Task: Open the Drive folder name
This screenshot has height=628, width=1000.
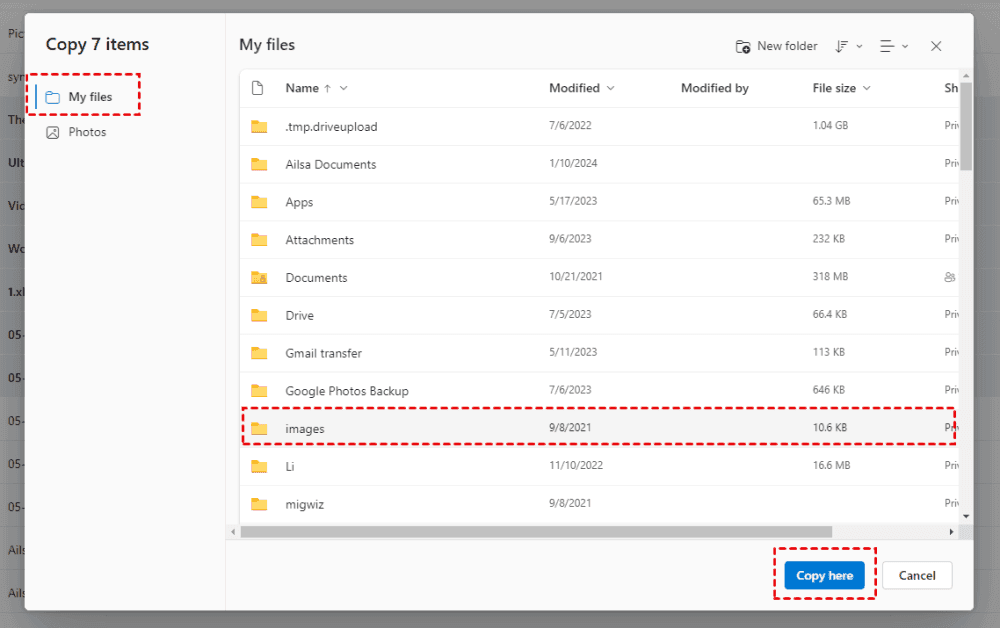Action: coord(299,315)
